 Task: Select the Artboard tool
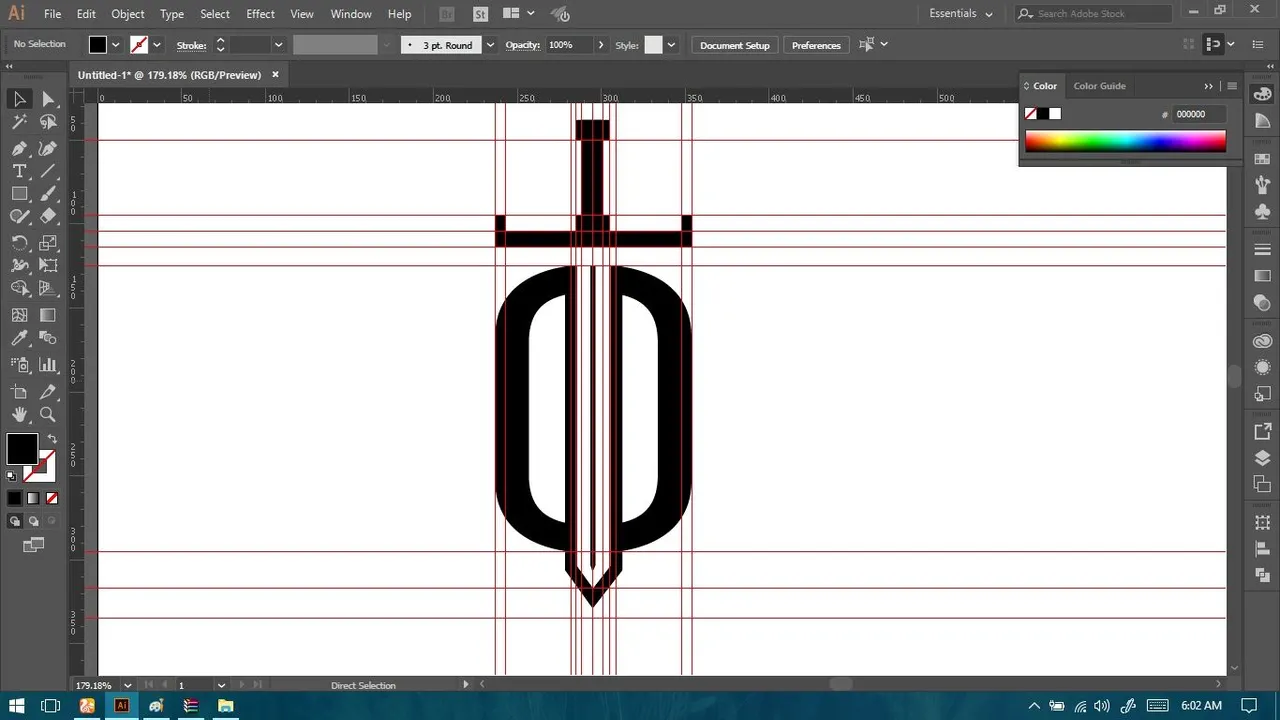point(19,391)
